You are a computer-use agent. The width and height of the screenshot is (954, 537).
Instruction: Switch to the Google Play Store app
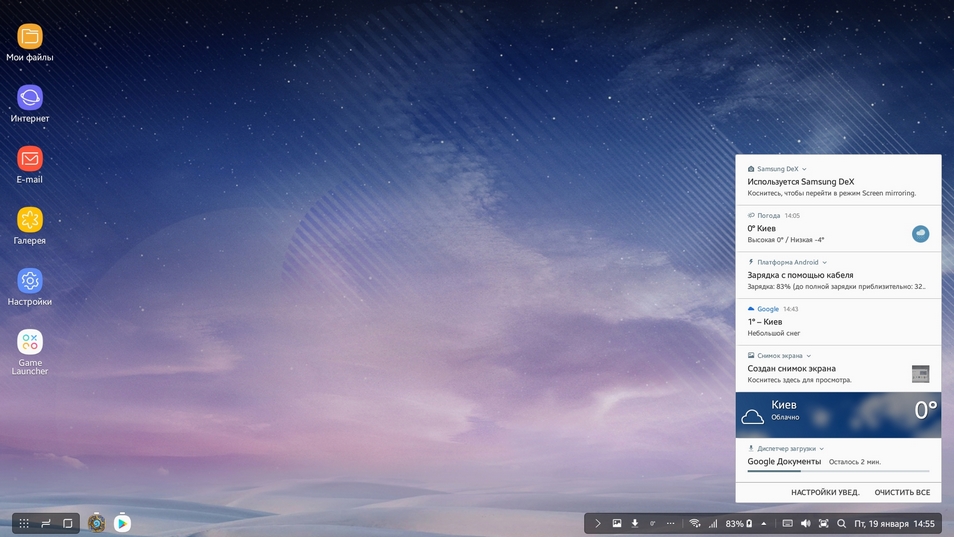tap(122, 523)
